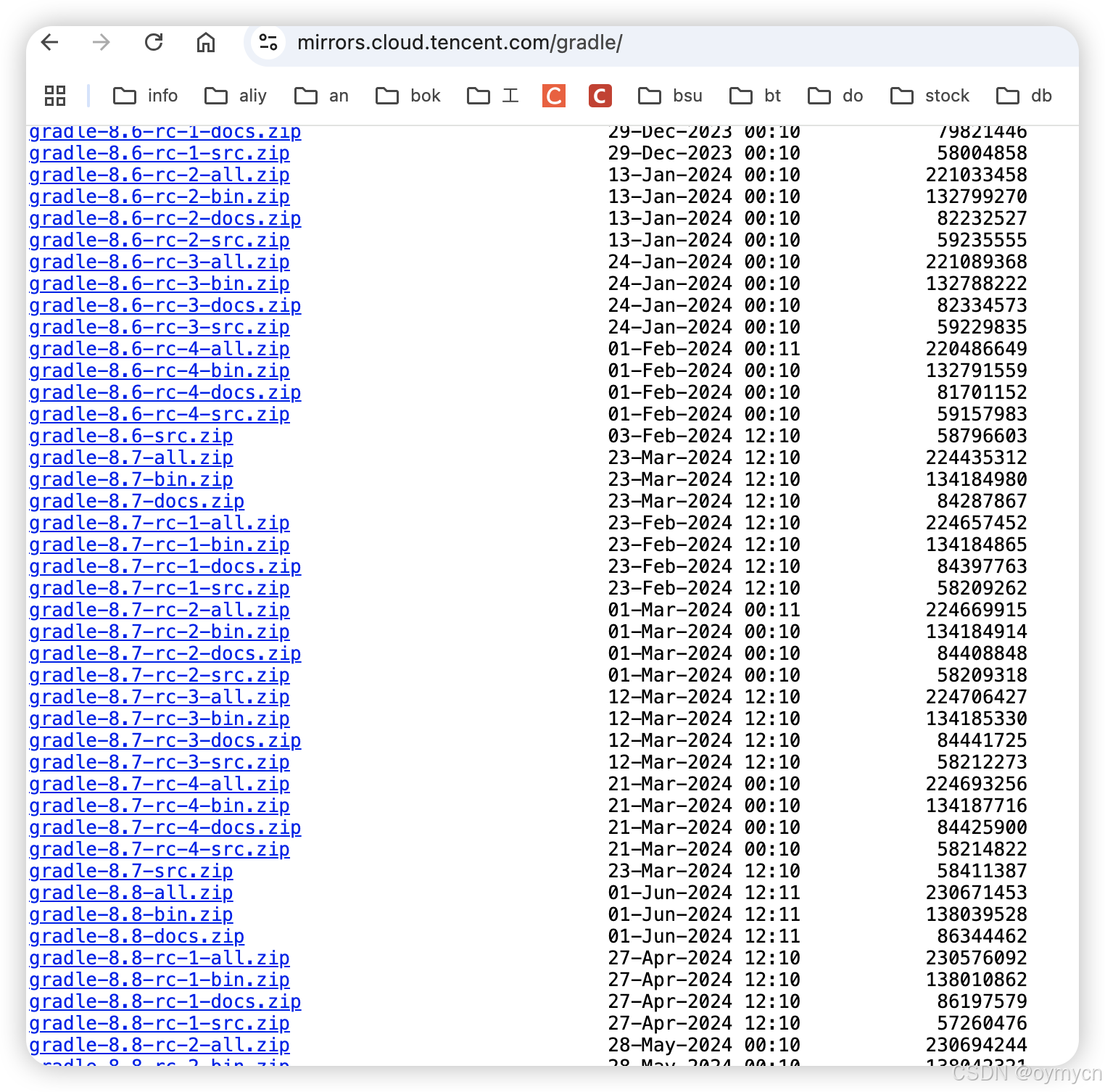Download gradle-8.6-src.zip
Viewport: 1105px width, 1092px height.
tap(131, 436)
